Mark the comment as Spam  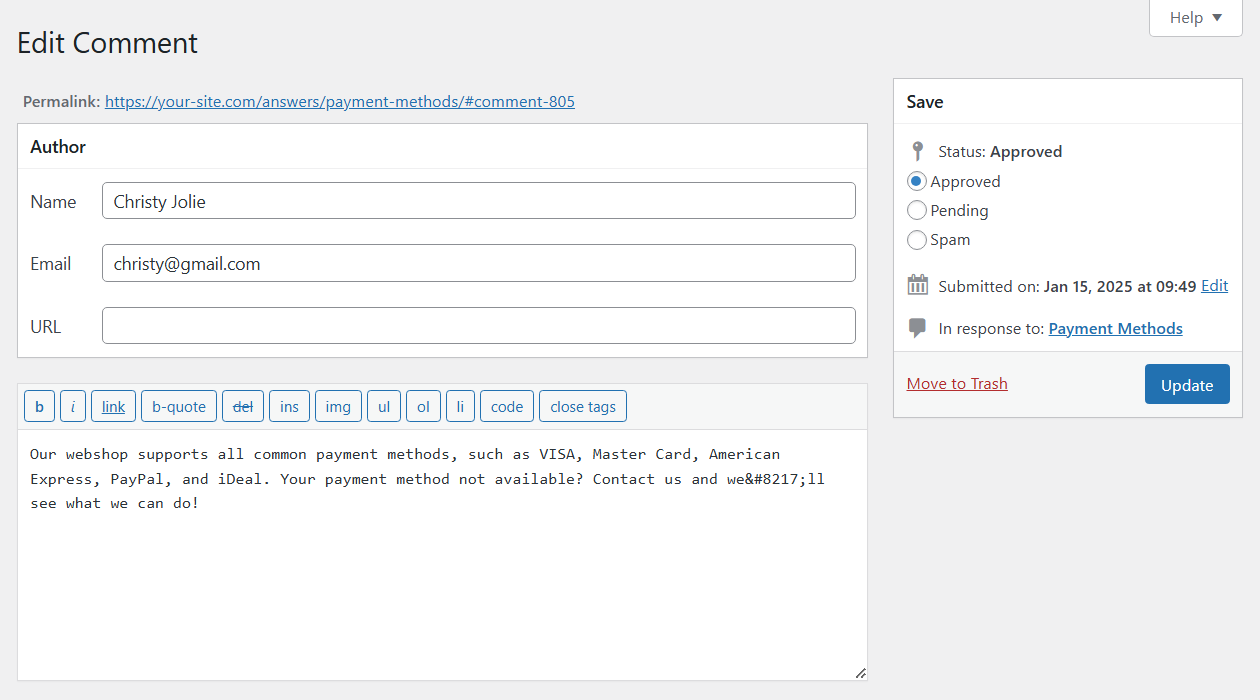click(x=916, y=240)
